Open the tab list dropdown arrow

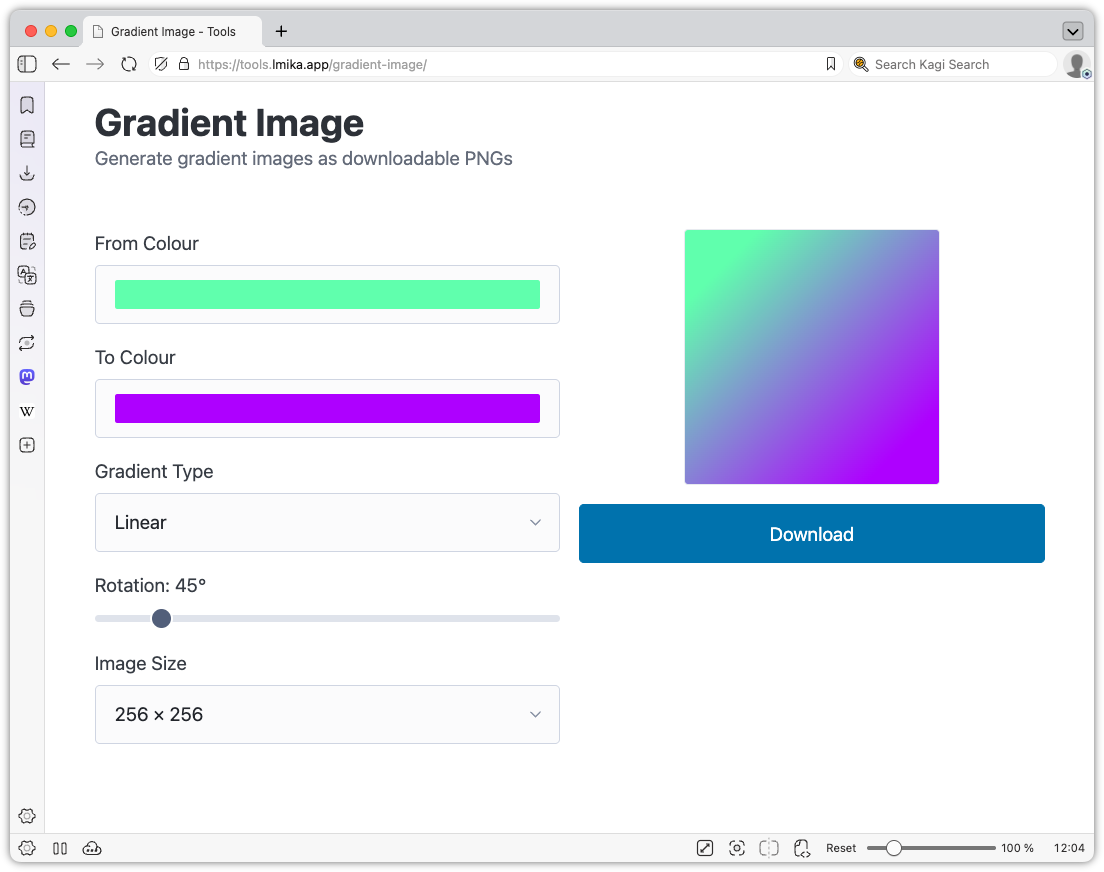1073,31
